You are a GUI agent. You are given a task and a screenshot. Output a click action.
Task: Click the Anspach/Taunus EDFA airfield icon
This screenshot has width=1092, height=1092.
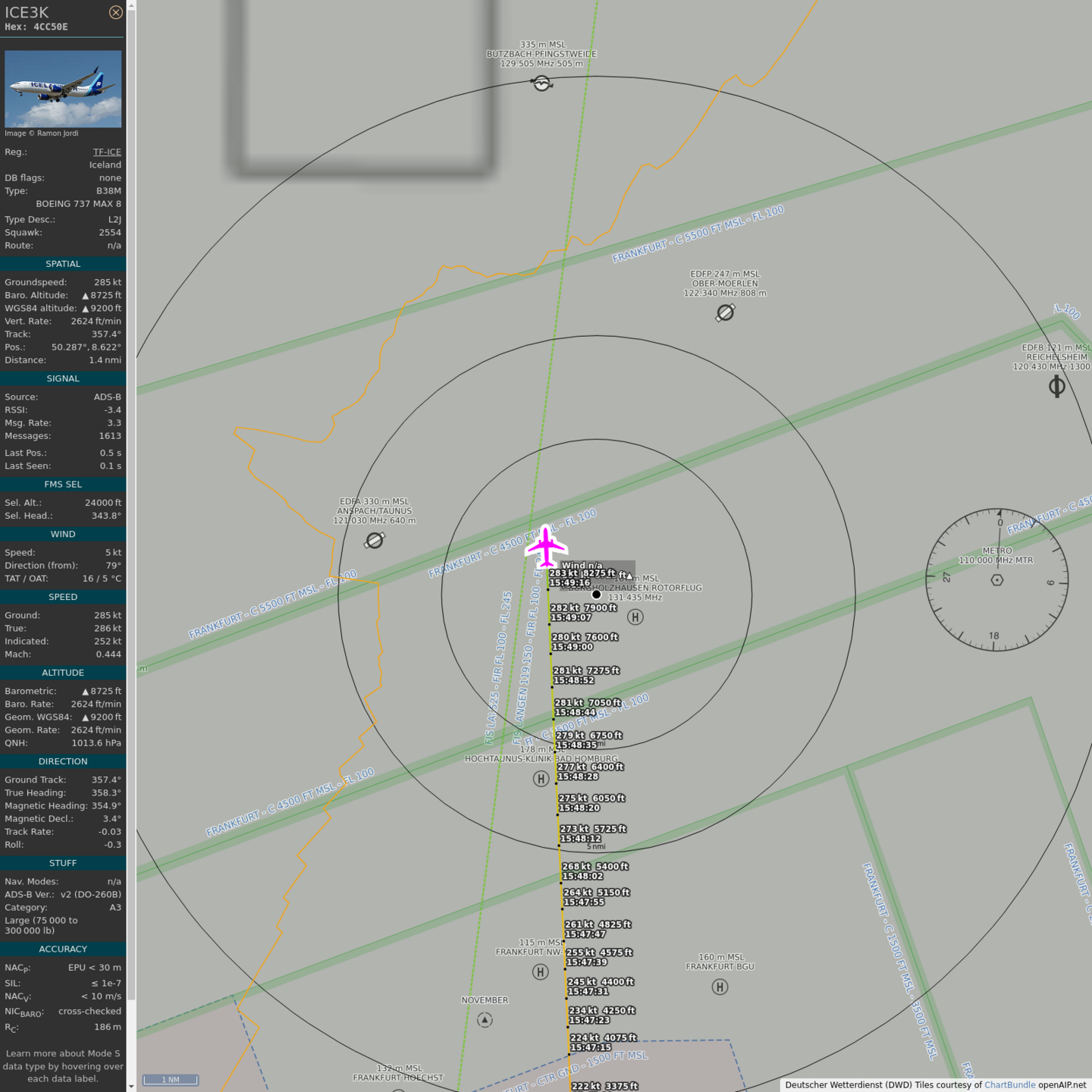point(375,540)
